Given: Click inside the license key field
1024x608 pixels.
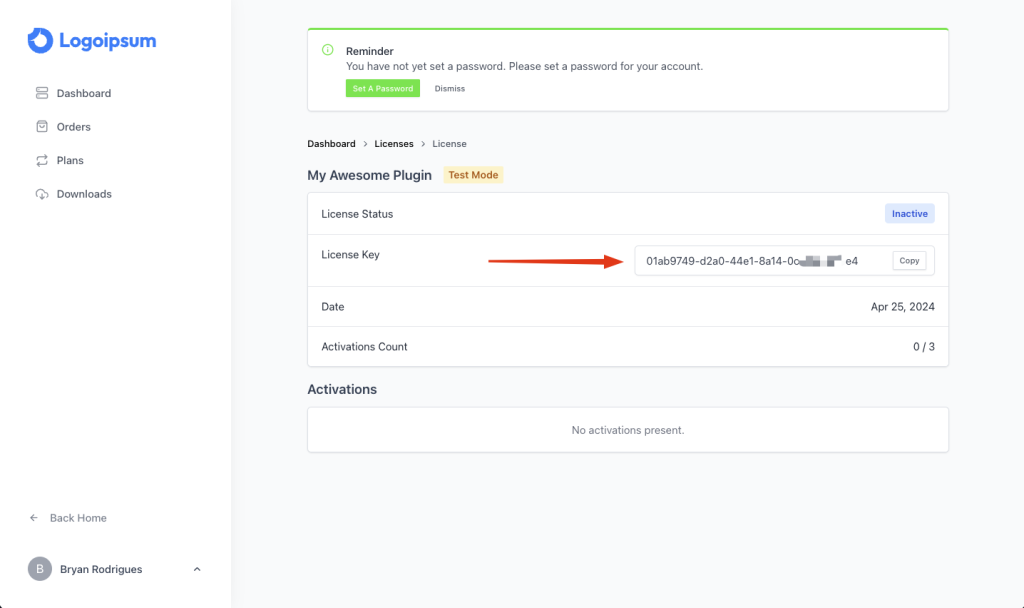Looking at the screenshot, I should [750, 261].
